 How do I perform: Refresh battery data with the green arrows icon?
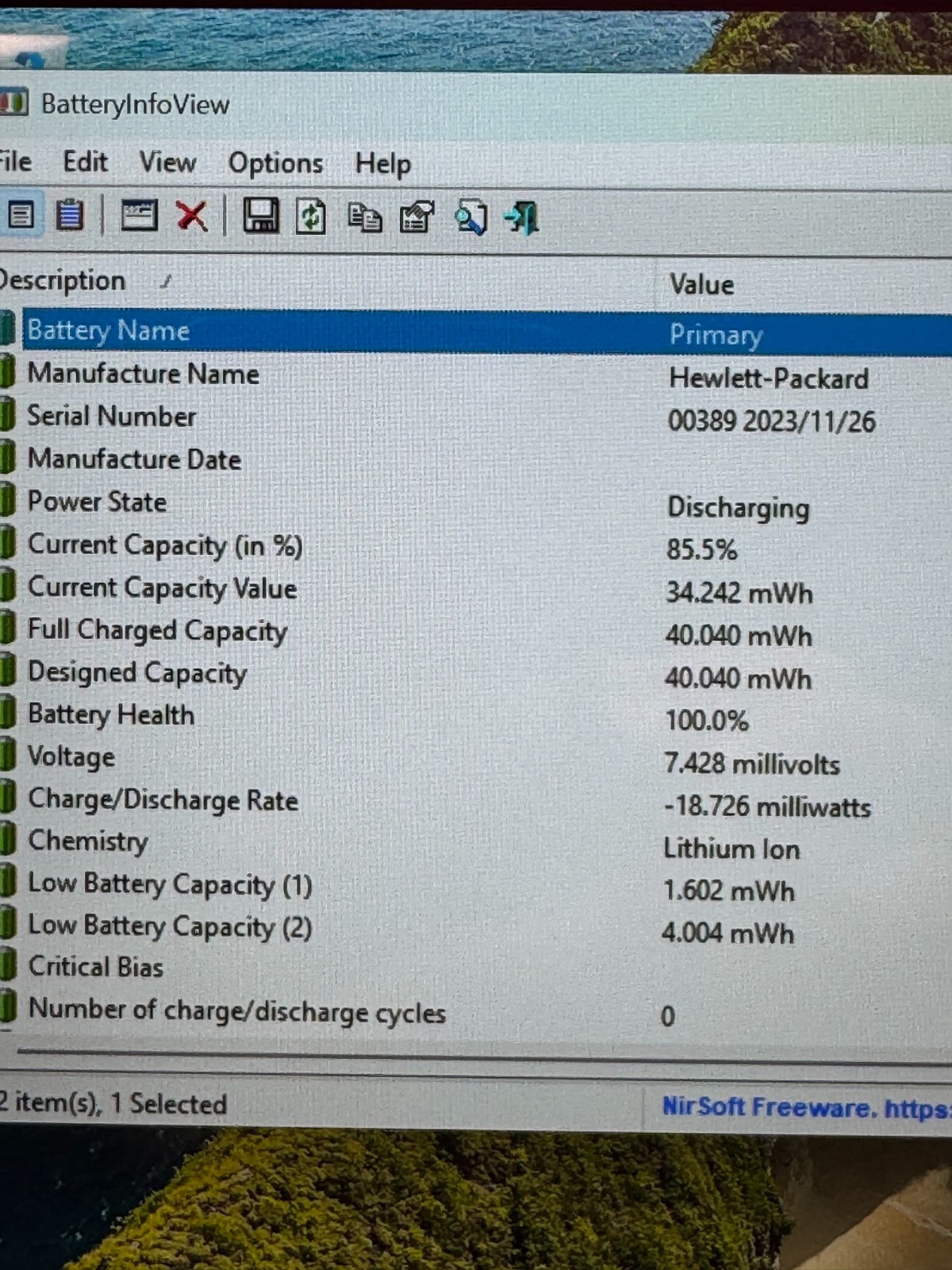click(x=311, y=217)
